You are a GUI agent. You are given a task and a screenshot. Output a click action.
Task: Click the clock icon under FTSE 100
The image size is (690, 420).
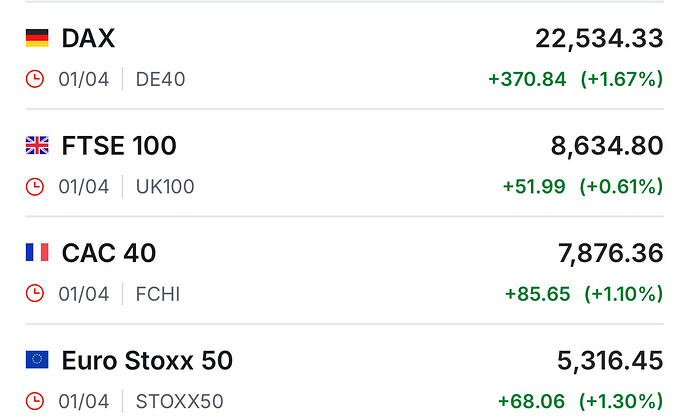click(35, 186)
